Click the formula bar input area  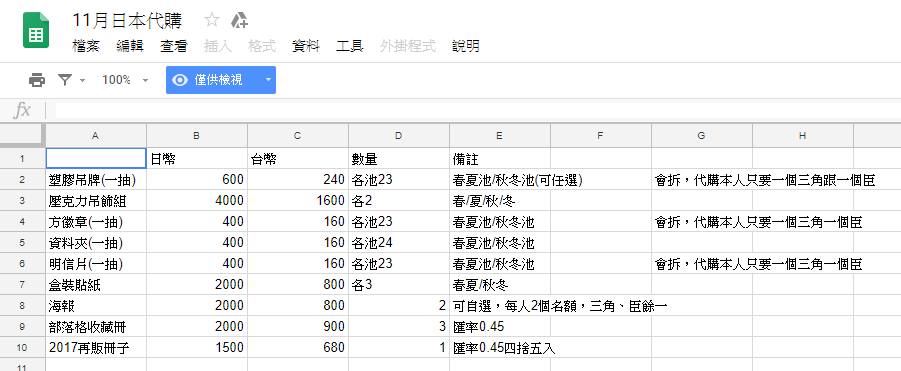(x=477, y=110)
